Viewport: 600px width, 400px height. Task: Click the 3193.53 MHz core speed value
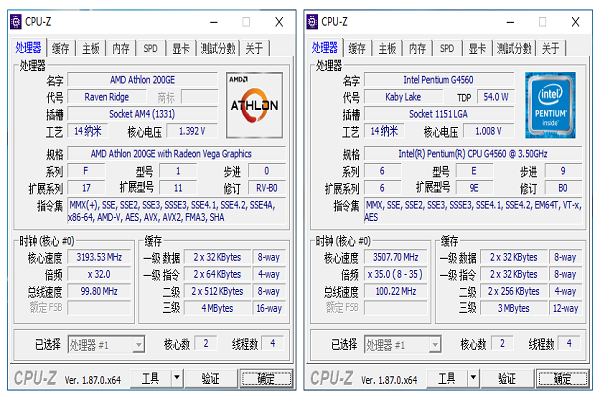point(99,257)
